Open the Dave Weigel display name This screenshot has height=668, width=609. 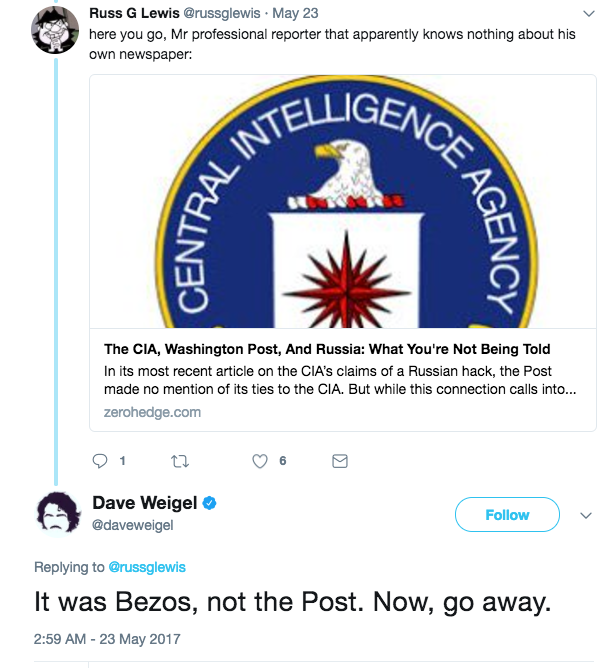pyautogui.click(x=145, y=503)
